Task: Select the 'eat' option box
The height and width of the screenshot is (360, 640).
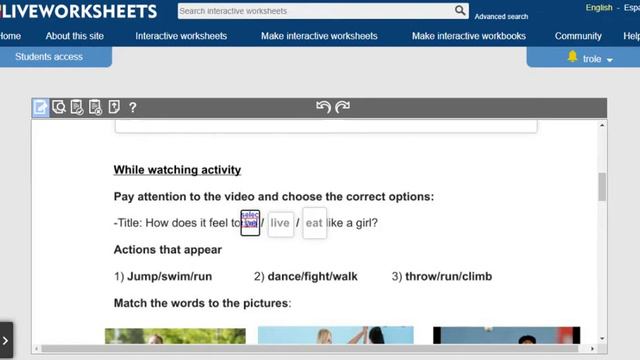Action: (314, 223)
